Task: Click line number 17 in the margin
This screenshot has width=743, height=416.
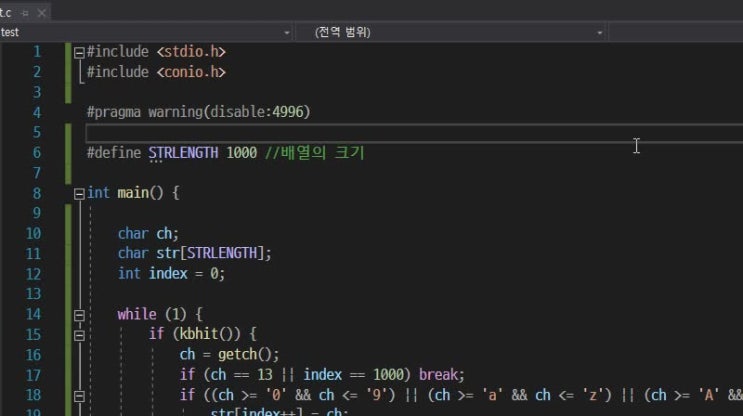Action: (x=33, y=375)
